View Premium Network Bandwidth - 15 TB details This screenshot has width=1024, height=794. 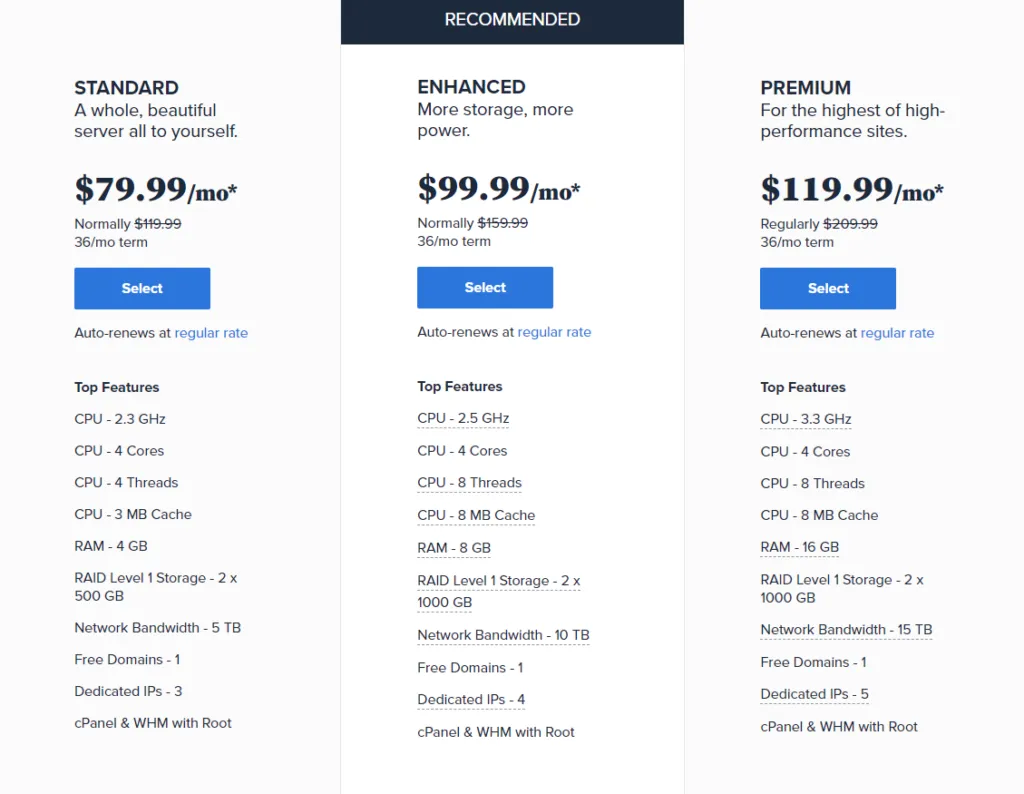pos(846,630)
